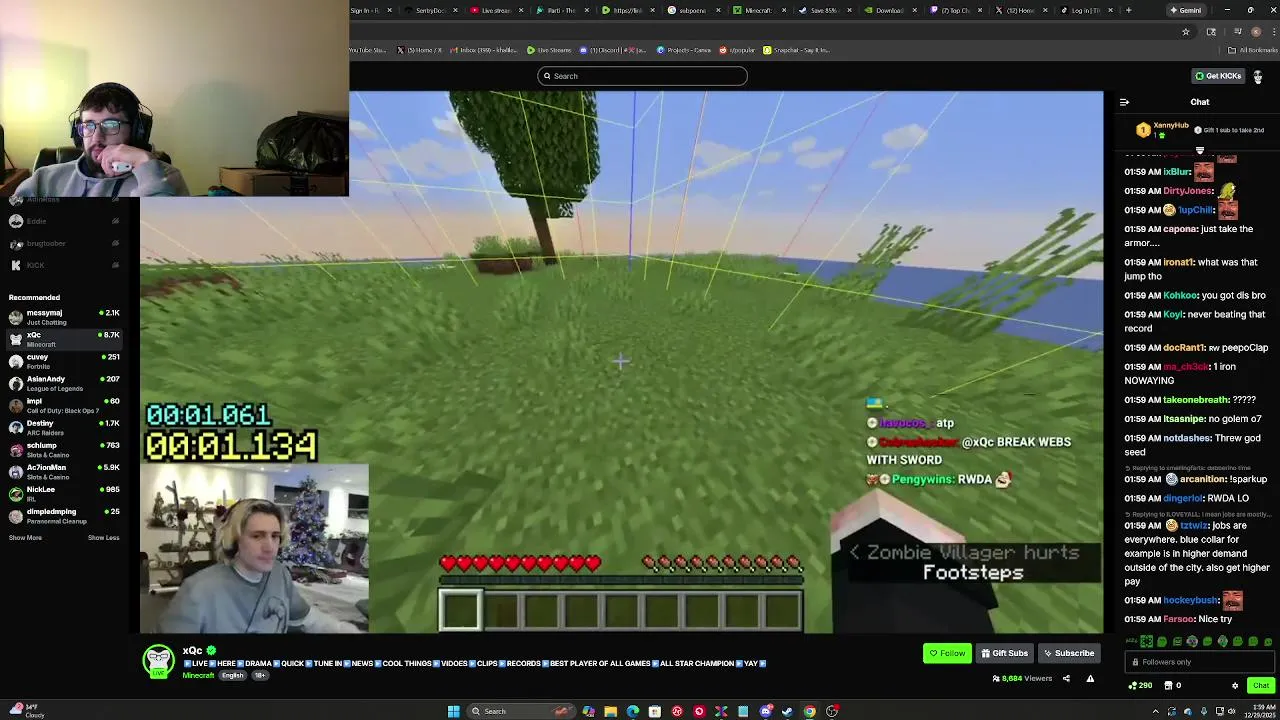Open NickLee IRL channel

pyautogui.click(x=64, y=493)
